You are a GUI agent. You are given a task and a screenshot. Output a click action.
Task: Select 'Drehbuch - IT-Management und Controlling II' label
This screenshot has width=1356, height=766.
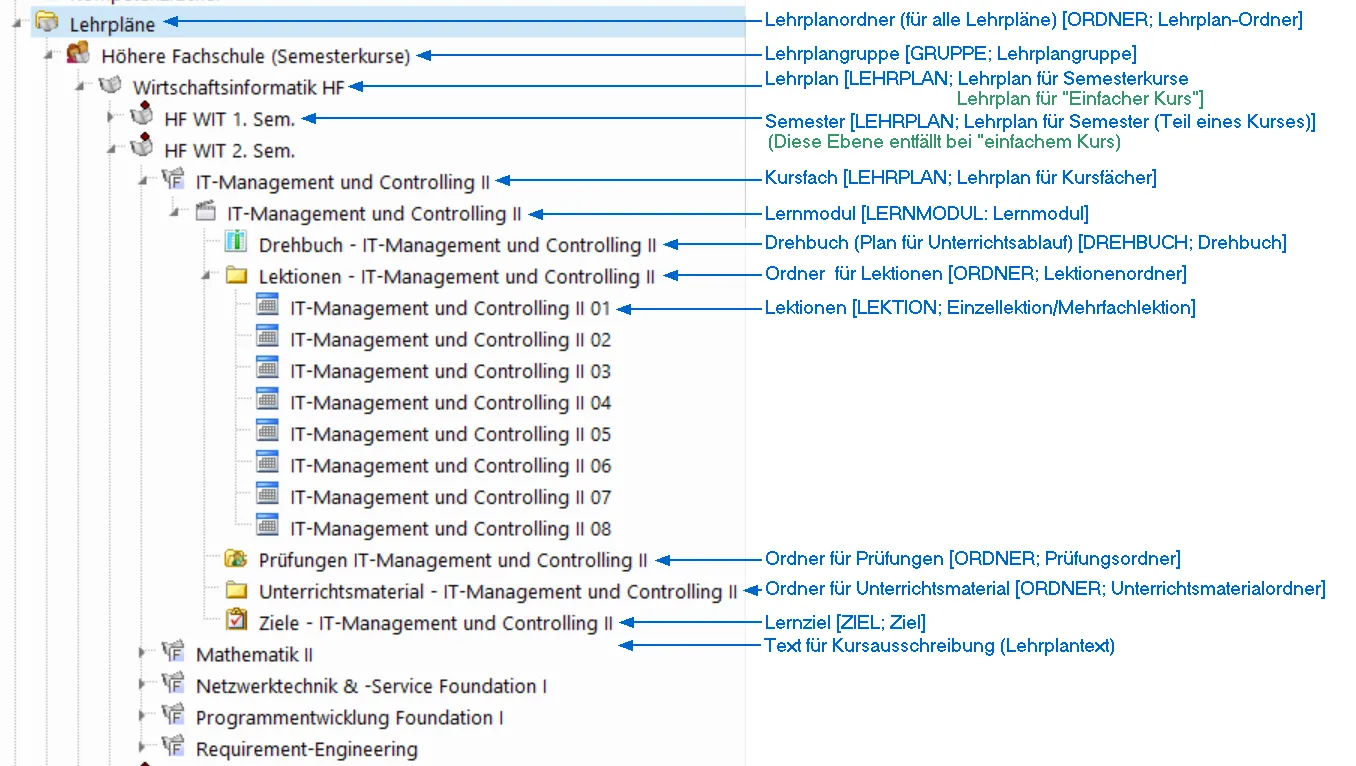pos(458,245)
